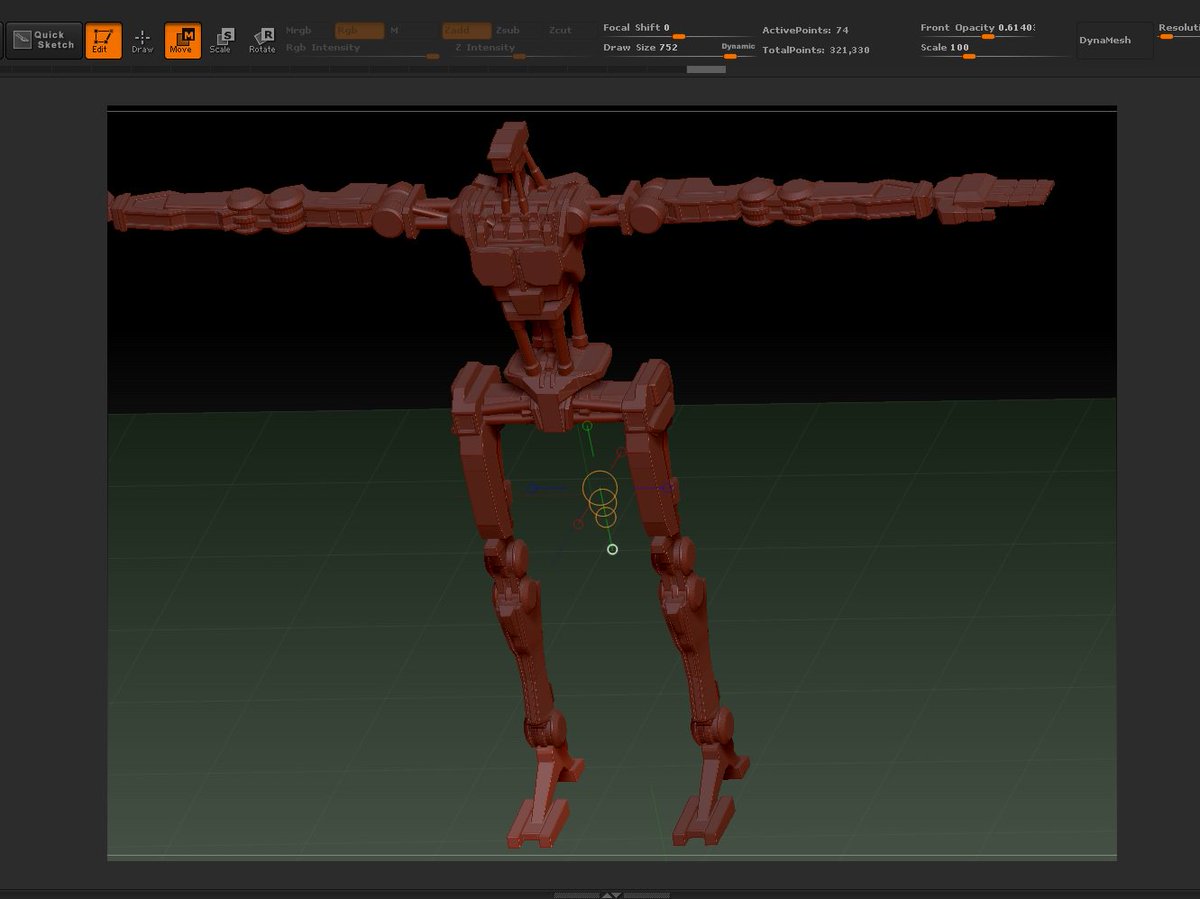Click the green top circle of transpose line

pyautogui.click(x=587, y=426)
